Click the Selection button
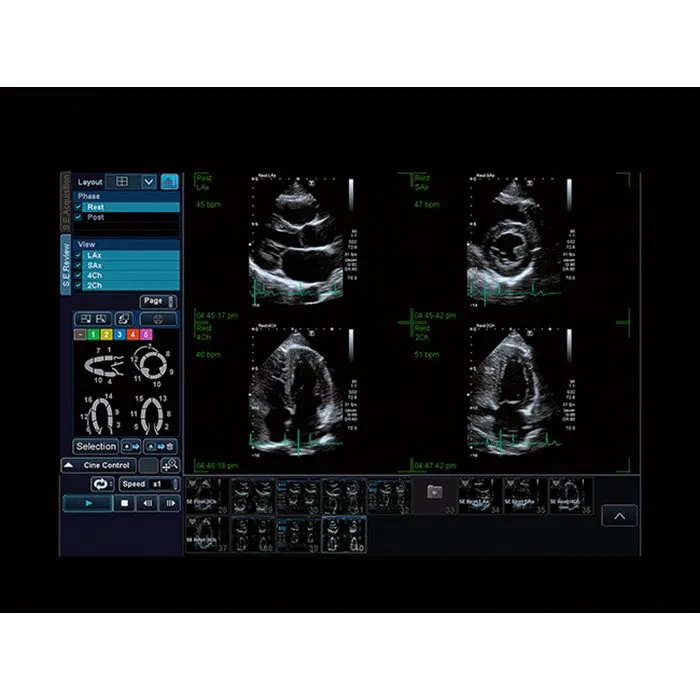The height and width of the screenshot is (700, 700). tap(96, 446)
